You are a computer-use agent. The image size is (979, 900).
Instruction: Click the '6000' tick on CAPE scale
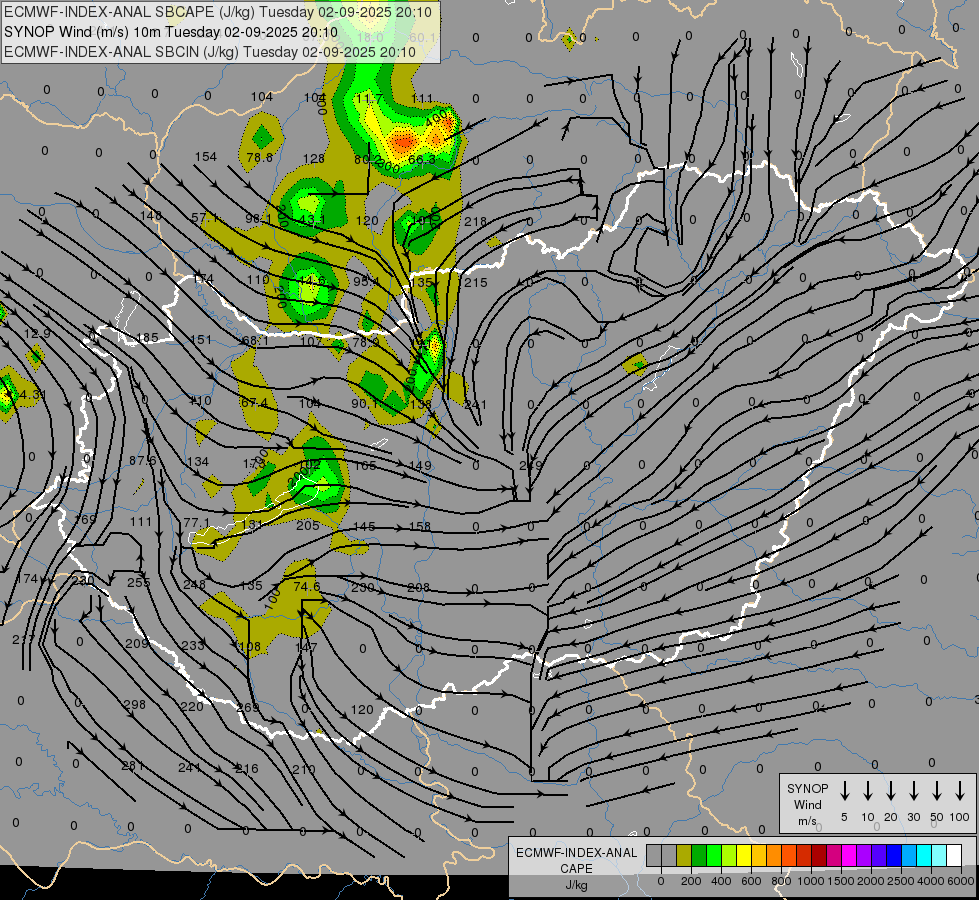pos(962,881)
